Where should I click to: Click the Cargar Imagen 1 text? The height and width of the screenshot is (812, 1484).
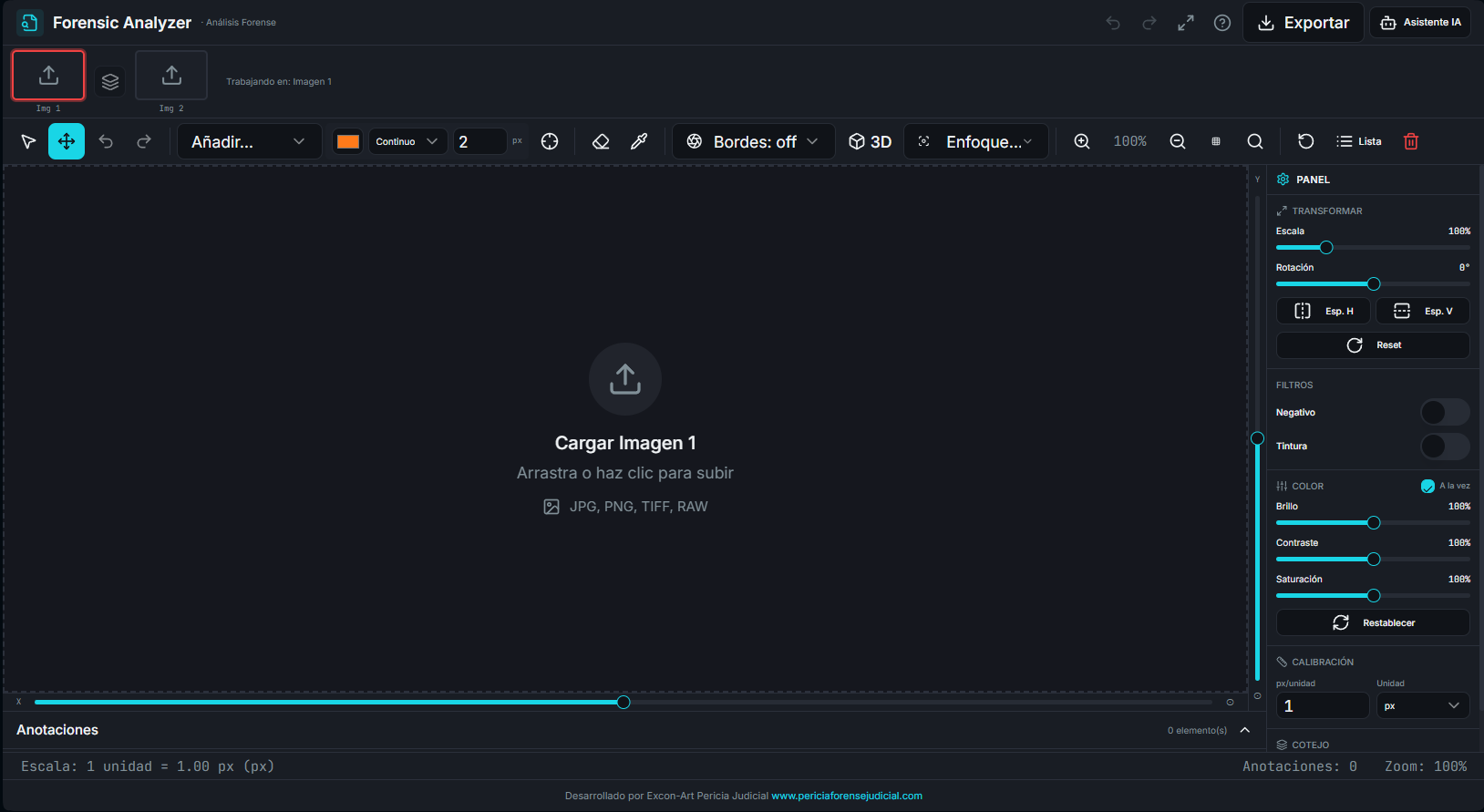(625, 443)
